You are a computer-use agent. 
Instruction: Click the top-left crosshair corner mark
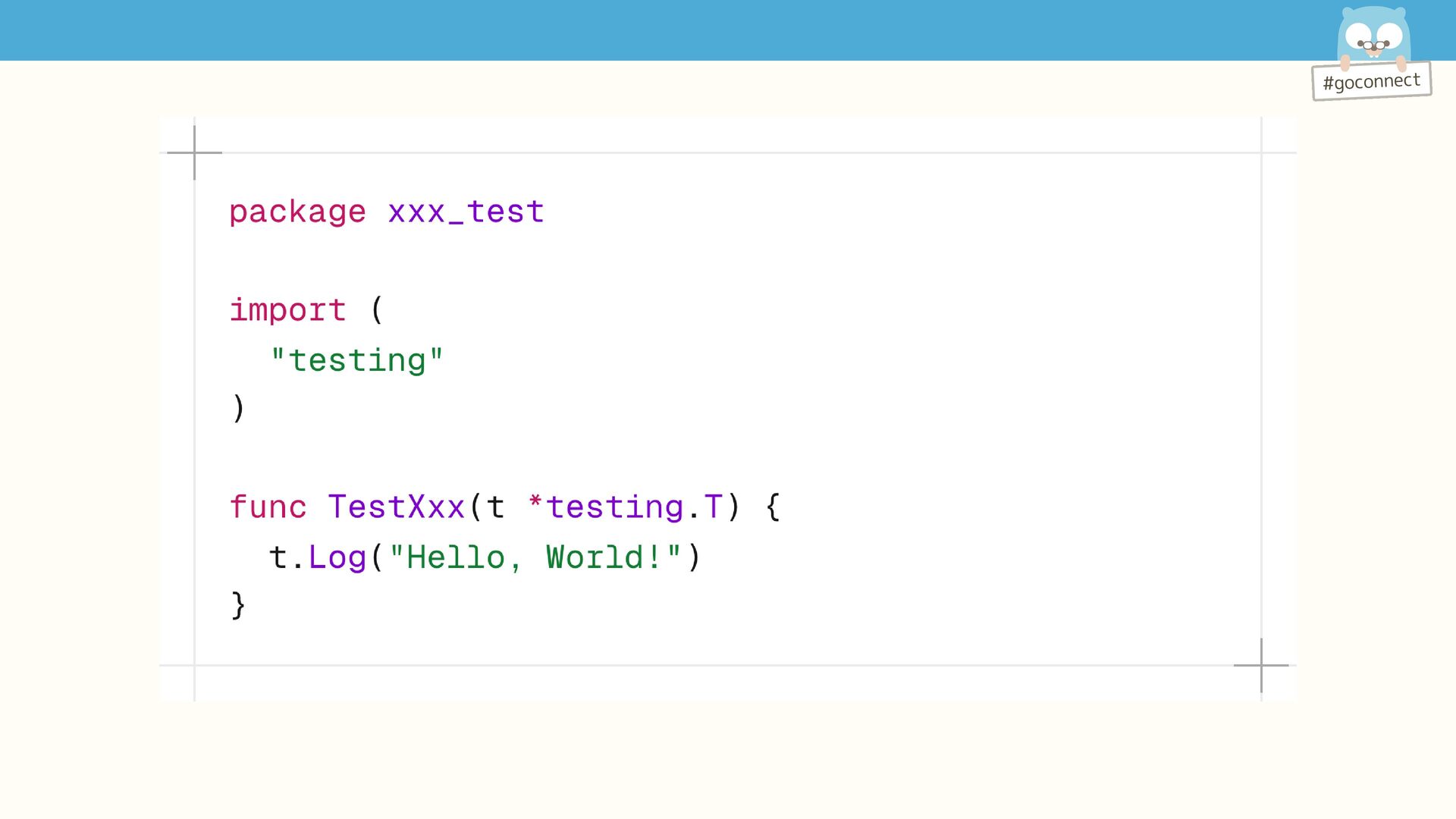[x=195, y=152]
